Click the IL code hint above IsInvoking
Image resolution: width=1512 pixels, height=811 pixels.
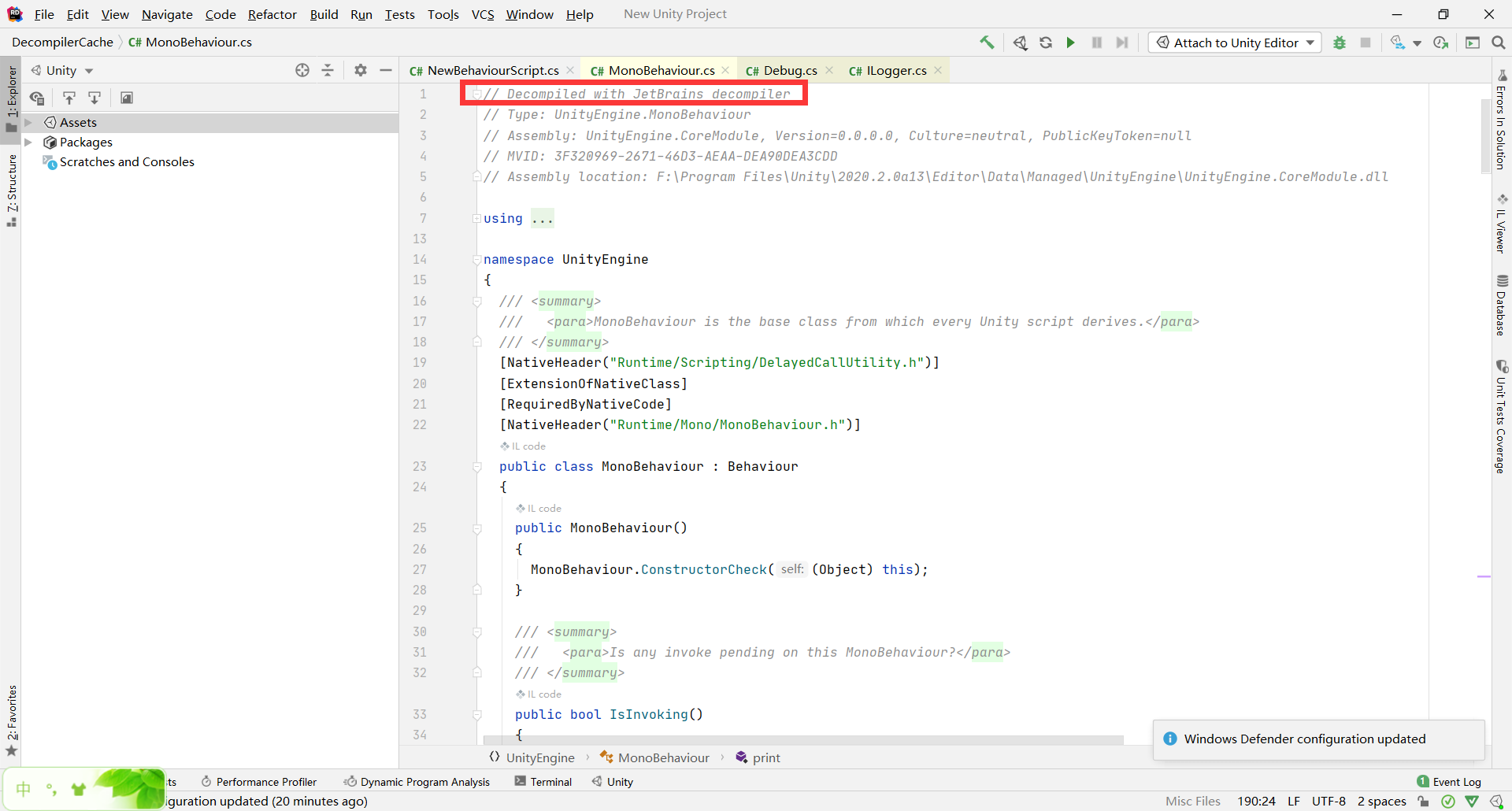tap(539, 694)
